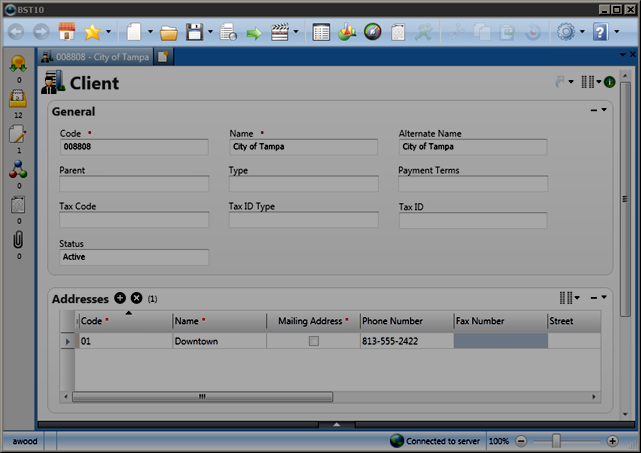Click the add address plus icon
The image size is (641, 453).
tap(120, 298)
